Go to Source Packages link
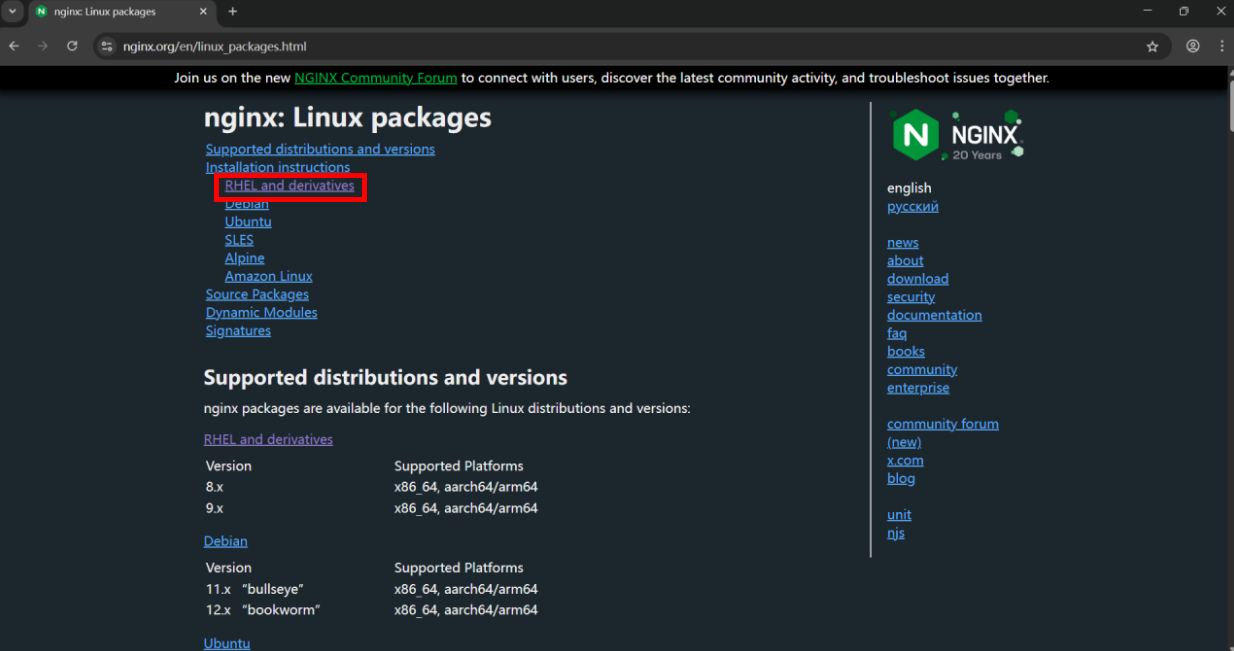The width and height of the screenshot is (1234, 651). [257, 294]
